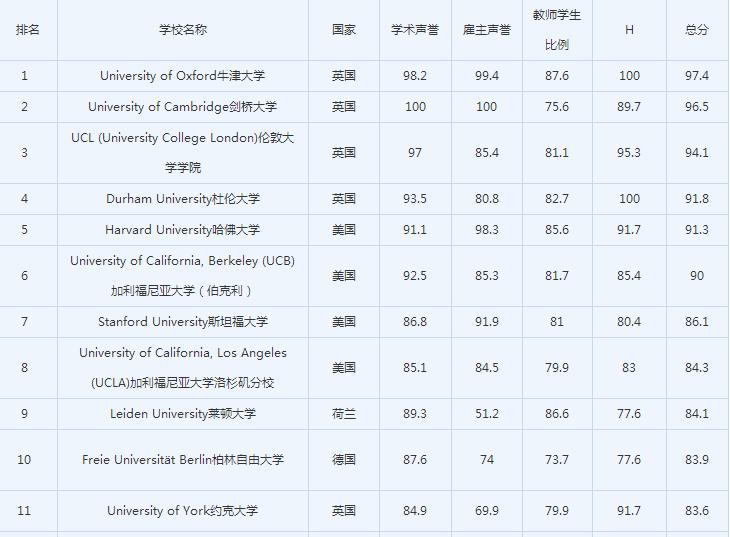
Task: Click rank number 11
Action: click(24, 511)
